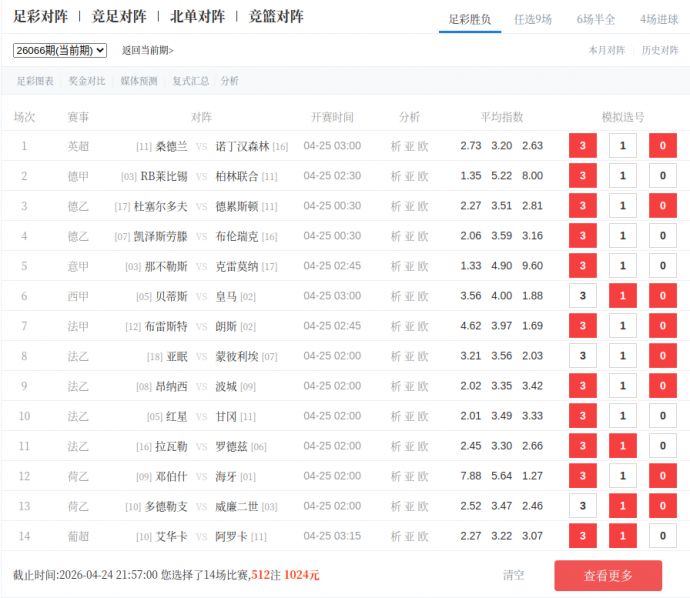The width and height of the screenshot is (690, 598).
Task: Show the 媒体预测 page
Action: point(139,81)
